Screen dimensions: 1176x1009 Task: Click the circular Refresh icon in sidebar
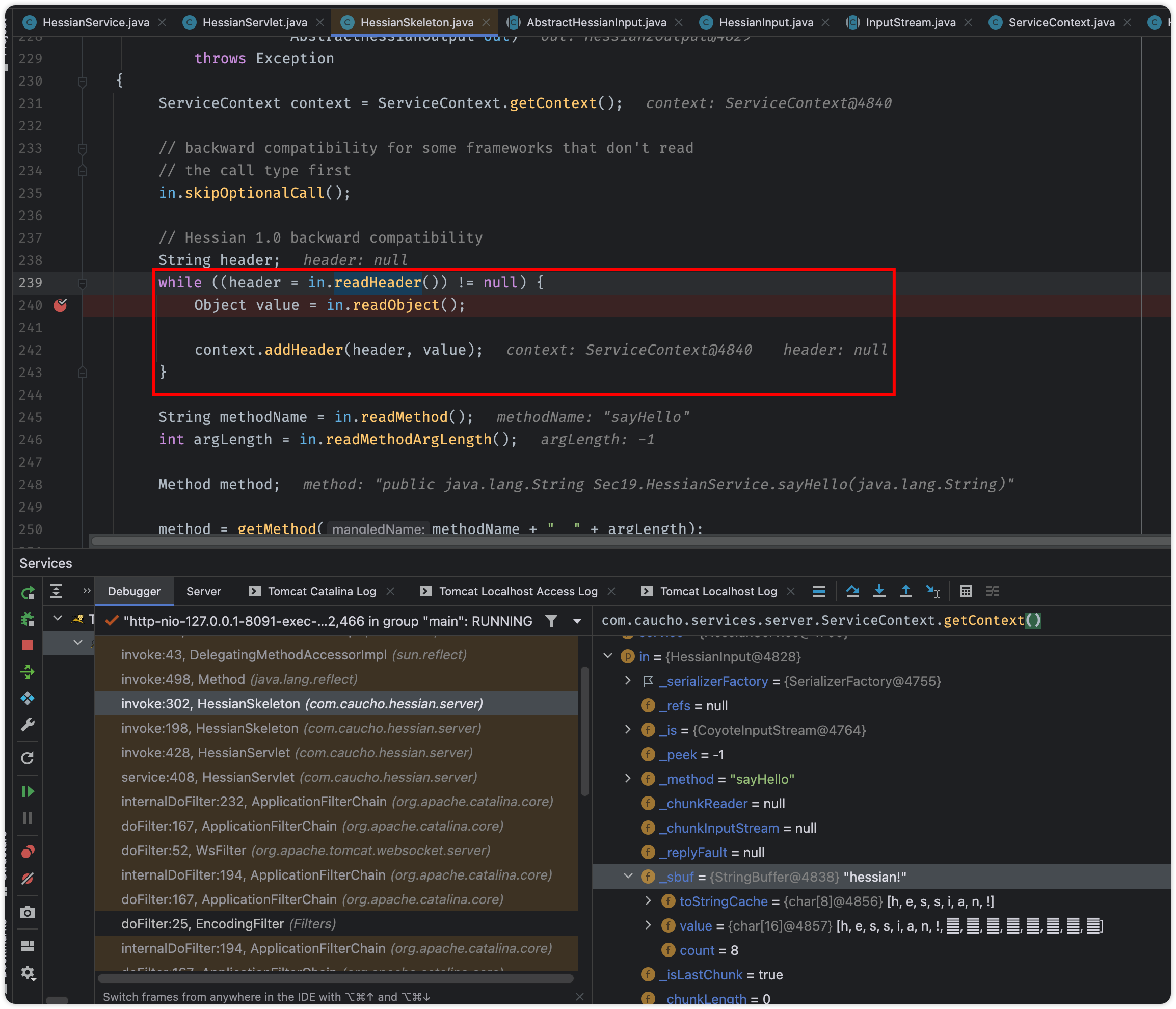point(27,758)
